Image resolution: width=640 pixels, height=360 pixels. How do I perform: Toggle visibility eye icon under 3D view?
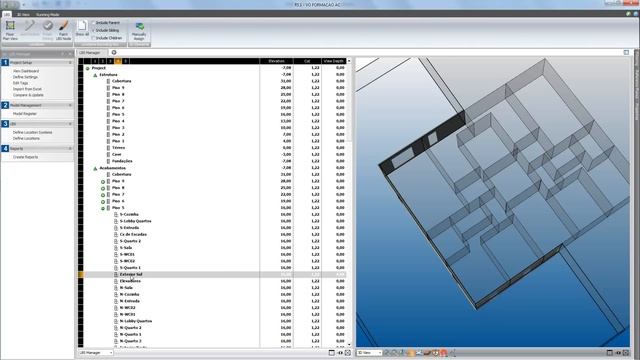618,353
